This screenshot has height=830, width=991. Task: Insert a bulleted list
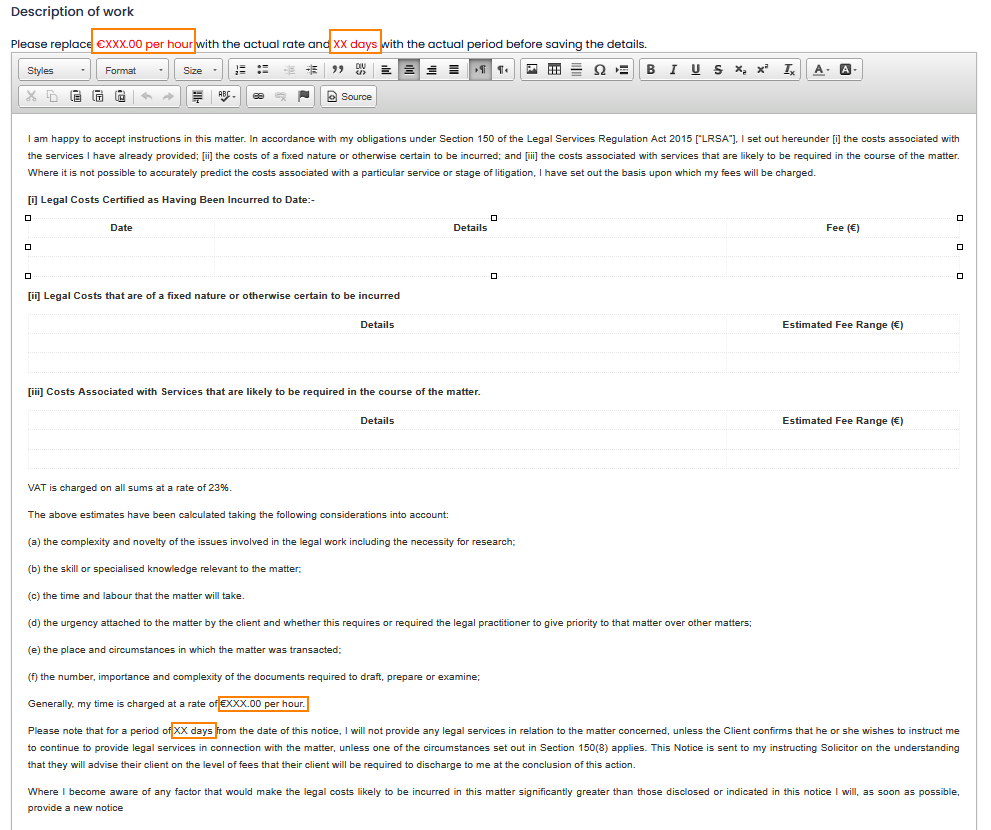pyautogui.click(x=263, y=70)
